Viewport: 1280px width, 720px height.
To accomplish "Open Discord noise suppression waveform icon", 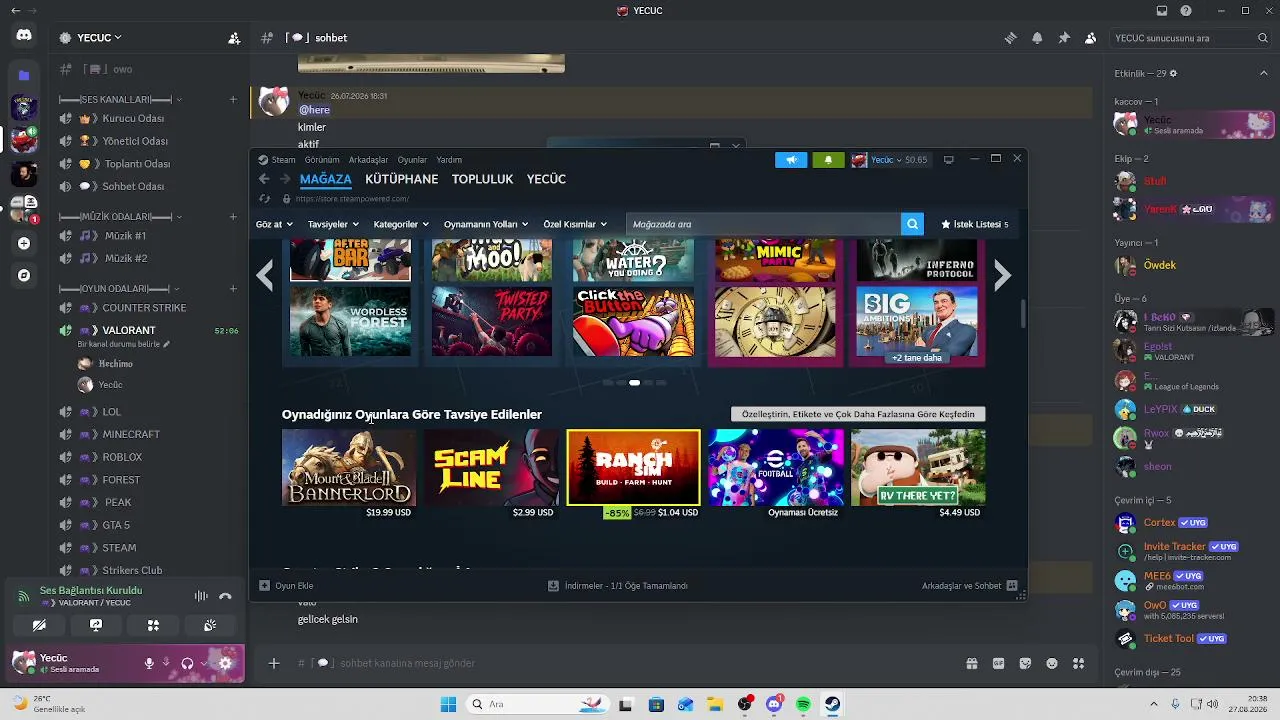I will tap(201, 596).
